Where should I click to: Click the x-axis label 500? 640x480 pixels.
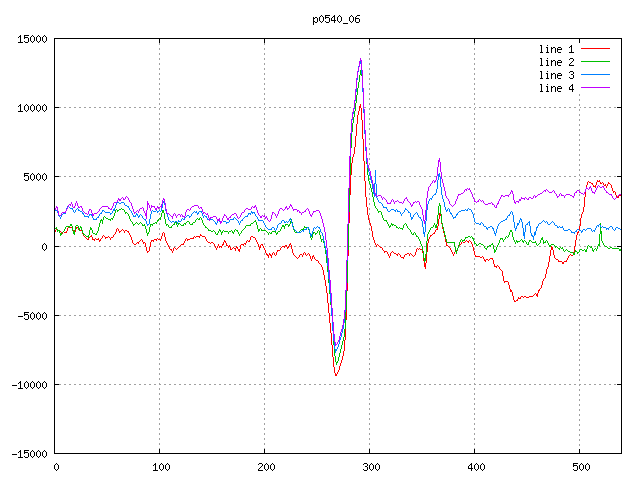[x=581, y=467]
